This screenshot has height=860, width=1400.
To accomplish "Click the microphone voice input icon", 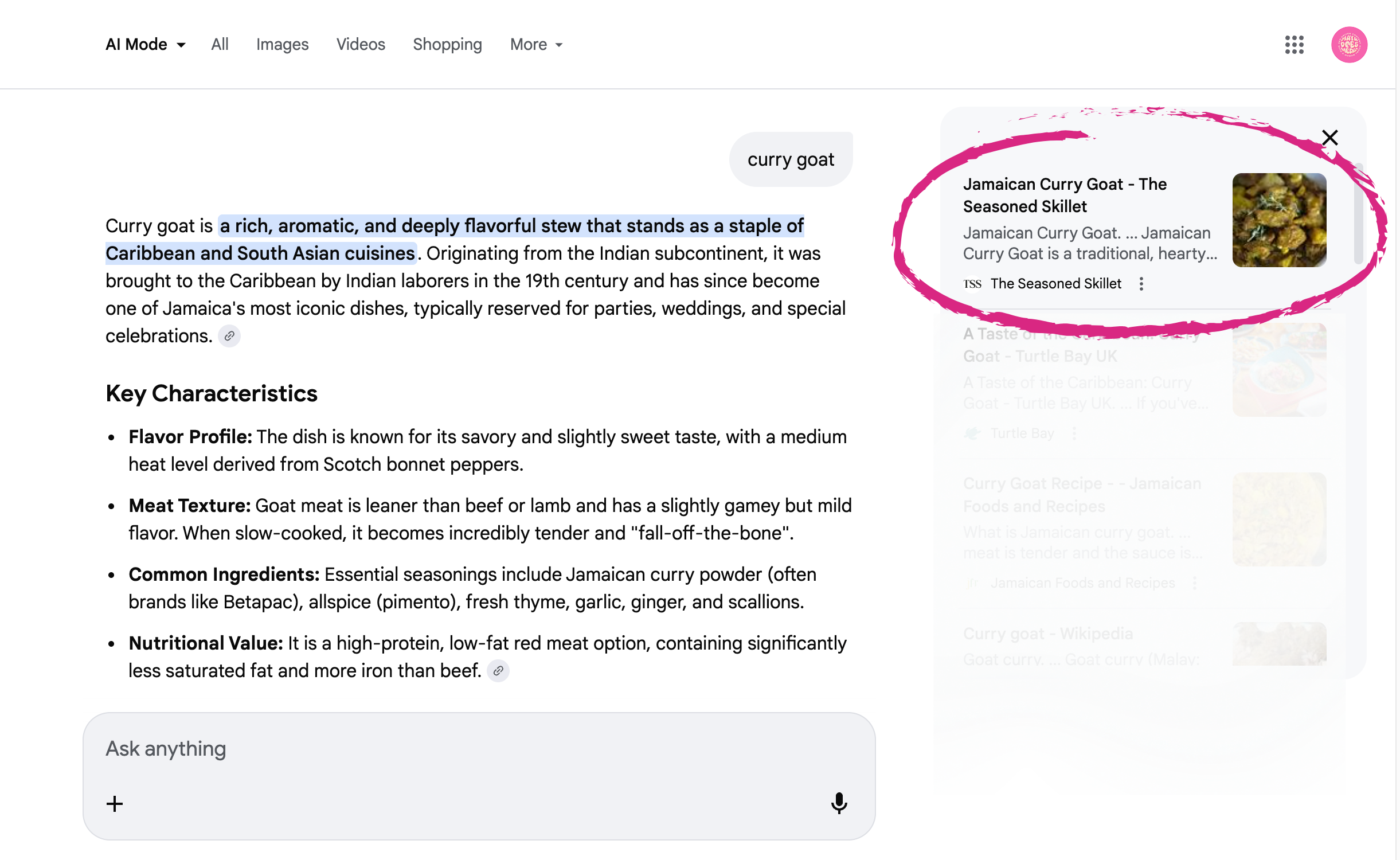I will [x=839, y=803].
